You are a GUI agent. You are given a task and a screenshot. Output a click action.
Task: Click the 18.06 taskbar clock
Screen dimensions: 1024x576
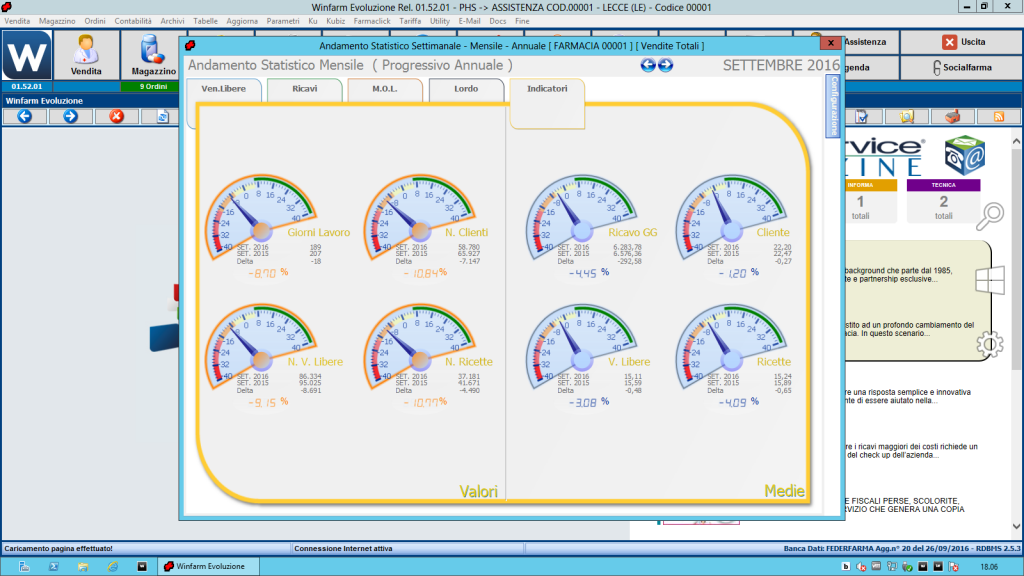coord(989,567)
